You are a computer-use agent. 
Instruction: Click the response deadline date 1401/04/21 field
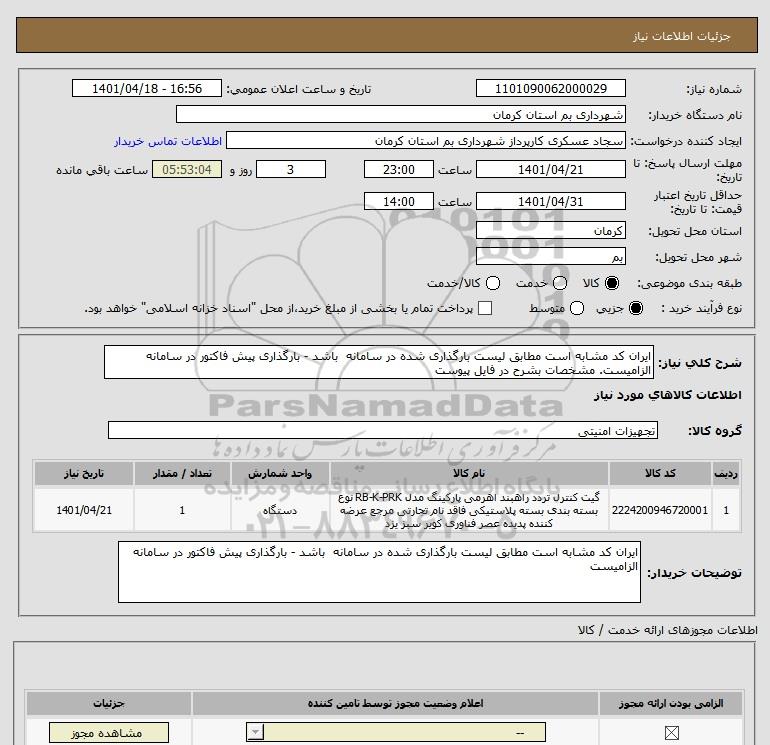[550, 169]
